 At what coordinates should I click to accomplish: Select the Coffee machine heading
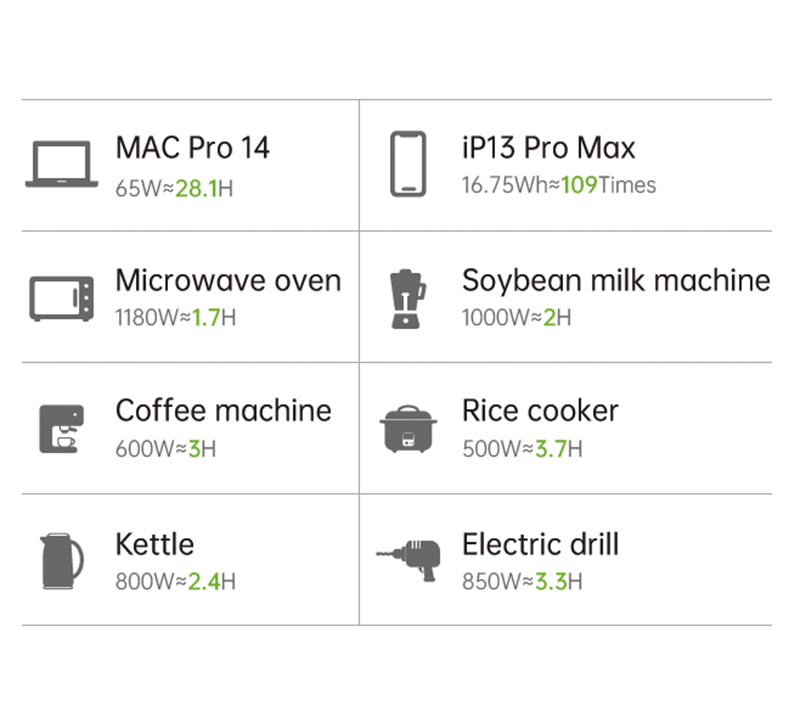pos(223,410)
